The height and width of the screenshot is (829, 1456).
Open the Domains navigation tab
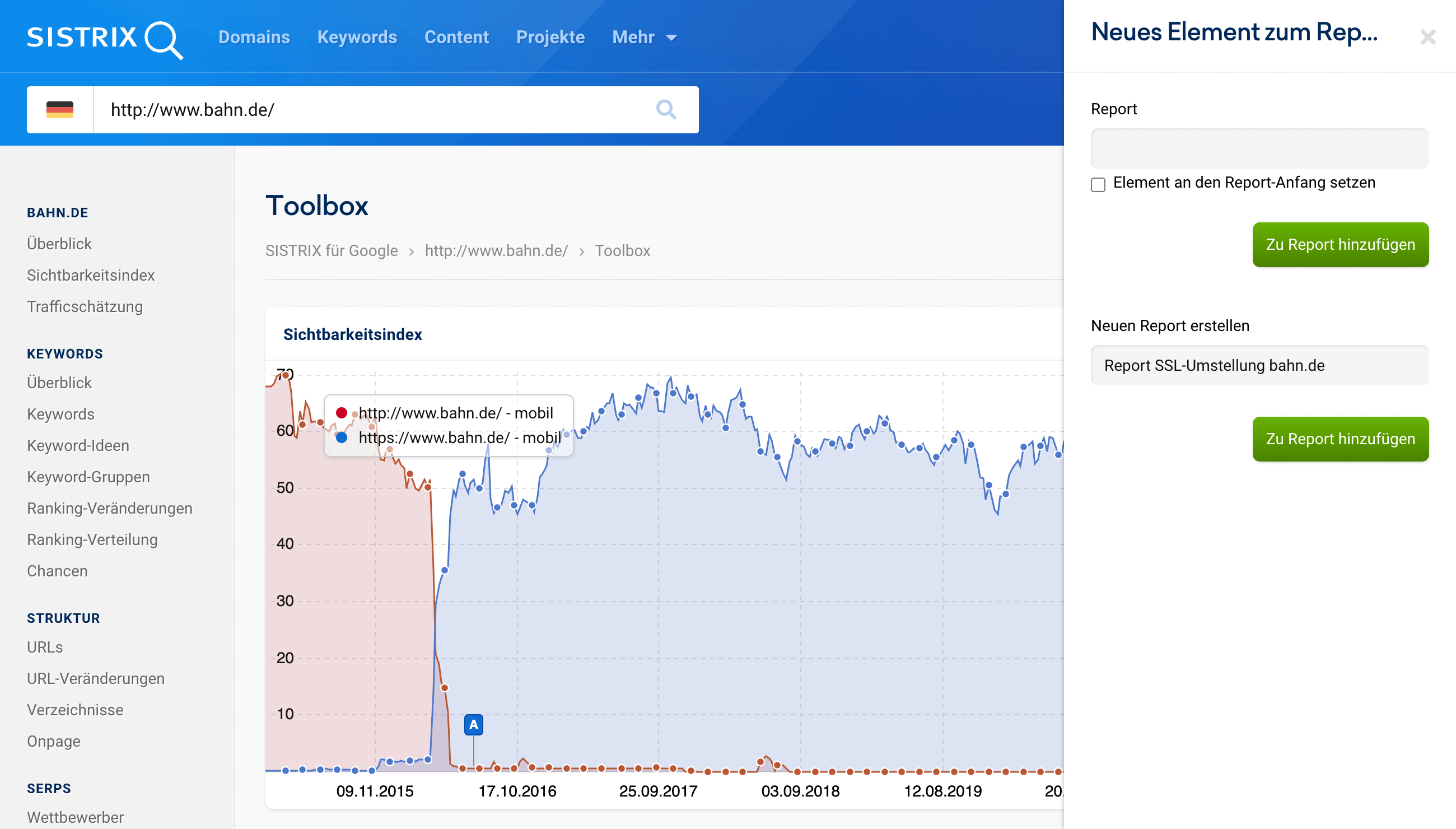(254, 38)
